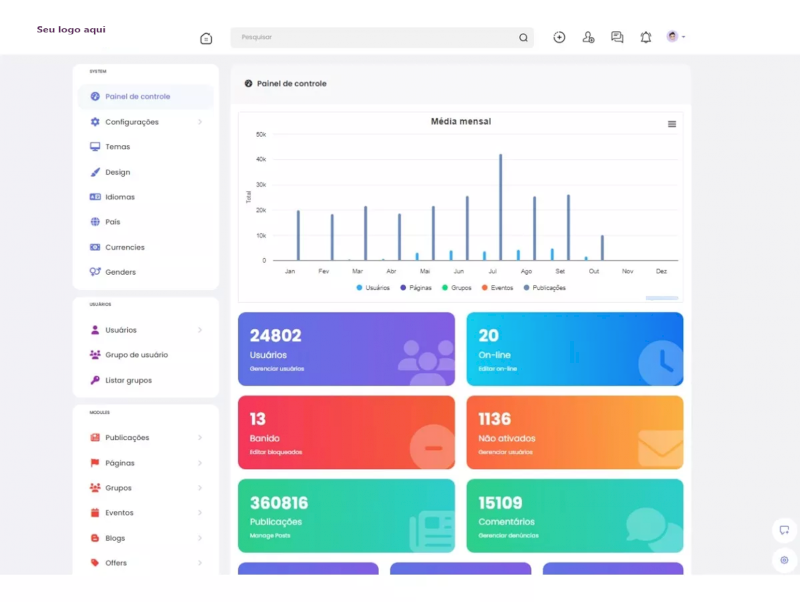Click the magnifier icon in search box
The image size is (800, 602).
click(523, 38)
